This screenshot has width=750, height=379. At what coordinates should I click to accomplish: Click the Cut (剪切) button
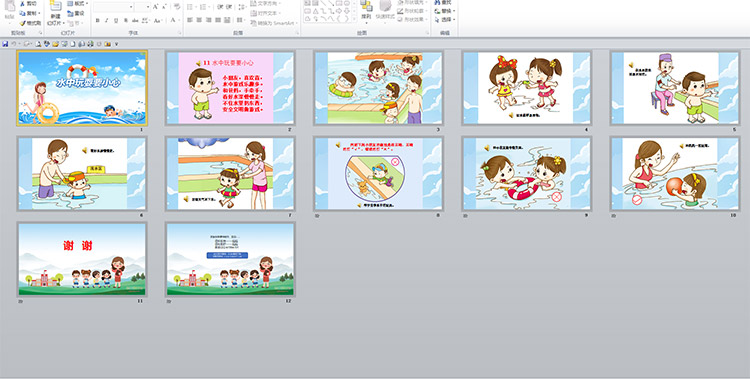point(29,3)
